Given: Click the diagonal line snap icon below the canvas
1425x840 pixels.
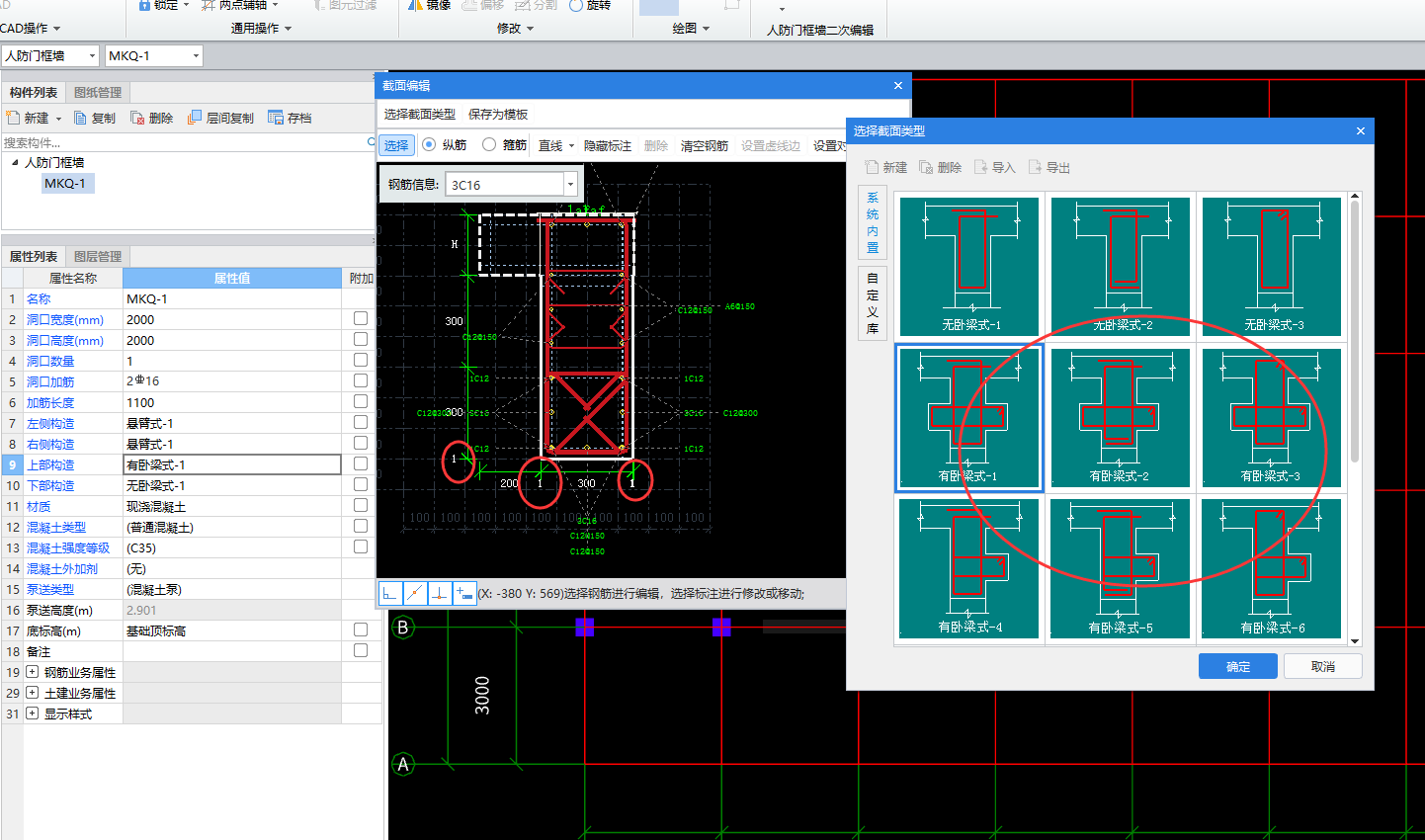Looking at the screenshot, I should coord(415,593).
